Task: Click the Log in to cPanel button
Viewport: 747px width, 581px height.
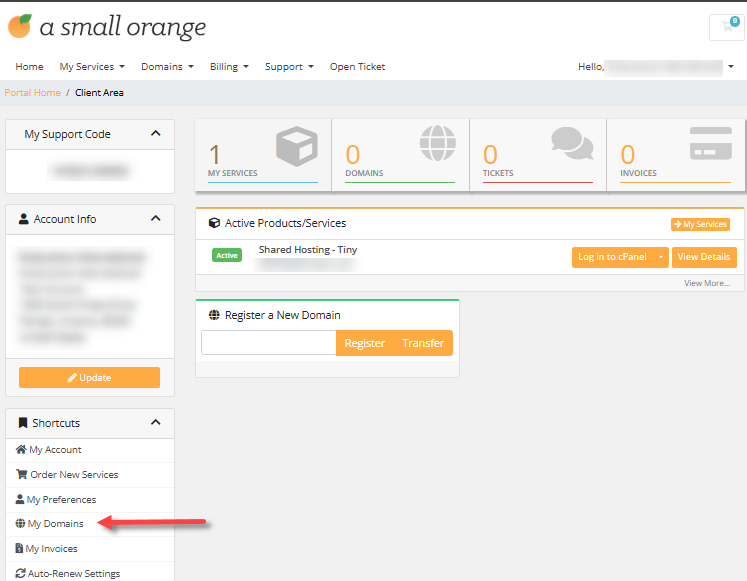Action: (612, 257)
